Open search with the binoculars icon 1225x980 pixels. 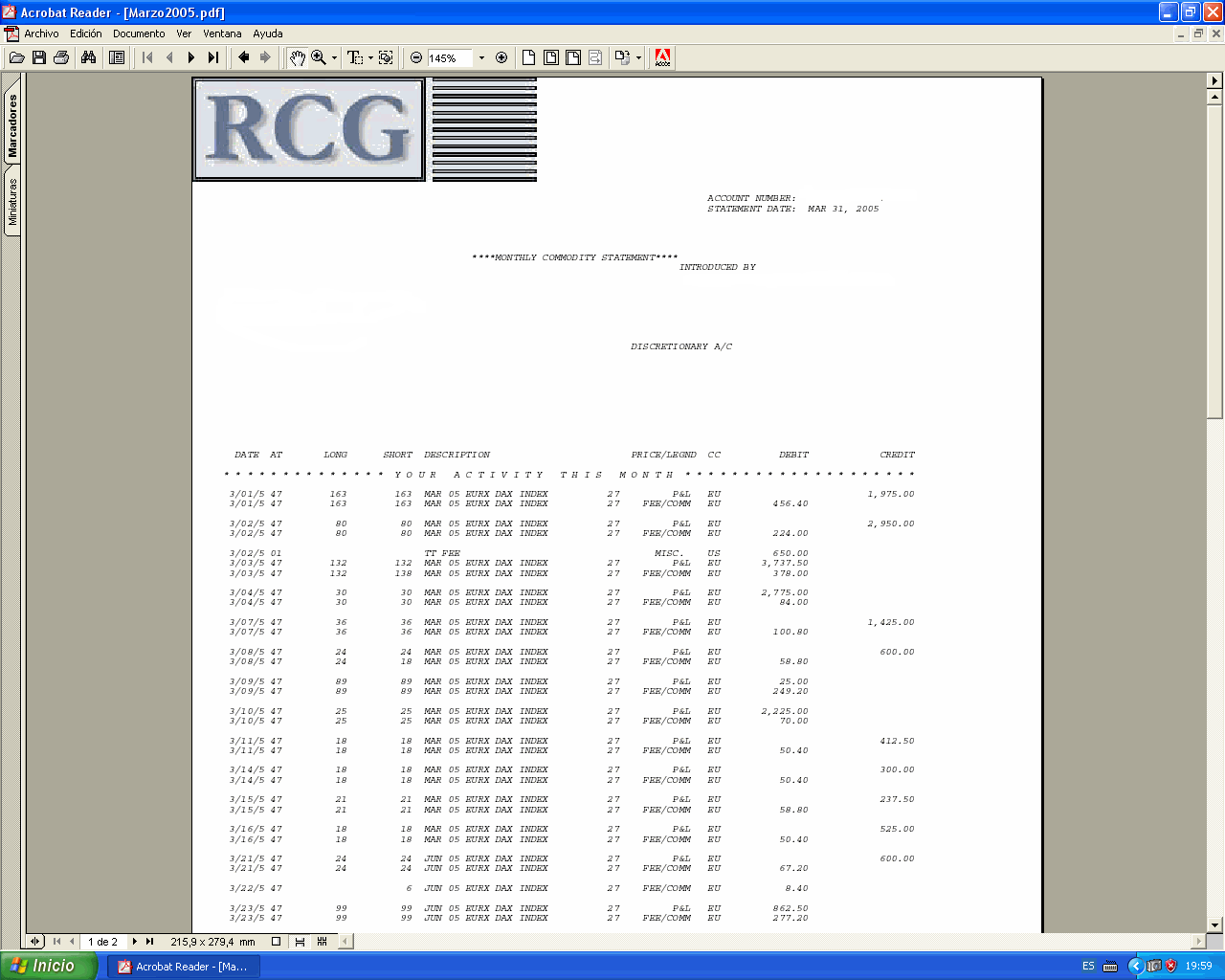(88, 57)
